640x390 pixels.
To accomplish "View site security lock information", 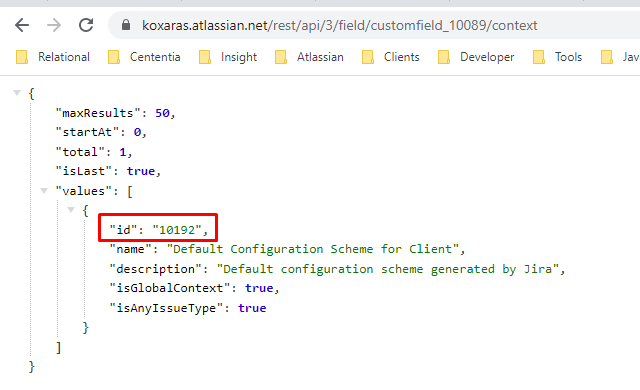I will [x=126, y=25].
